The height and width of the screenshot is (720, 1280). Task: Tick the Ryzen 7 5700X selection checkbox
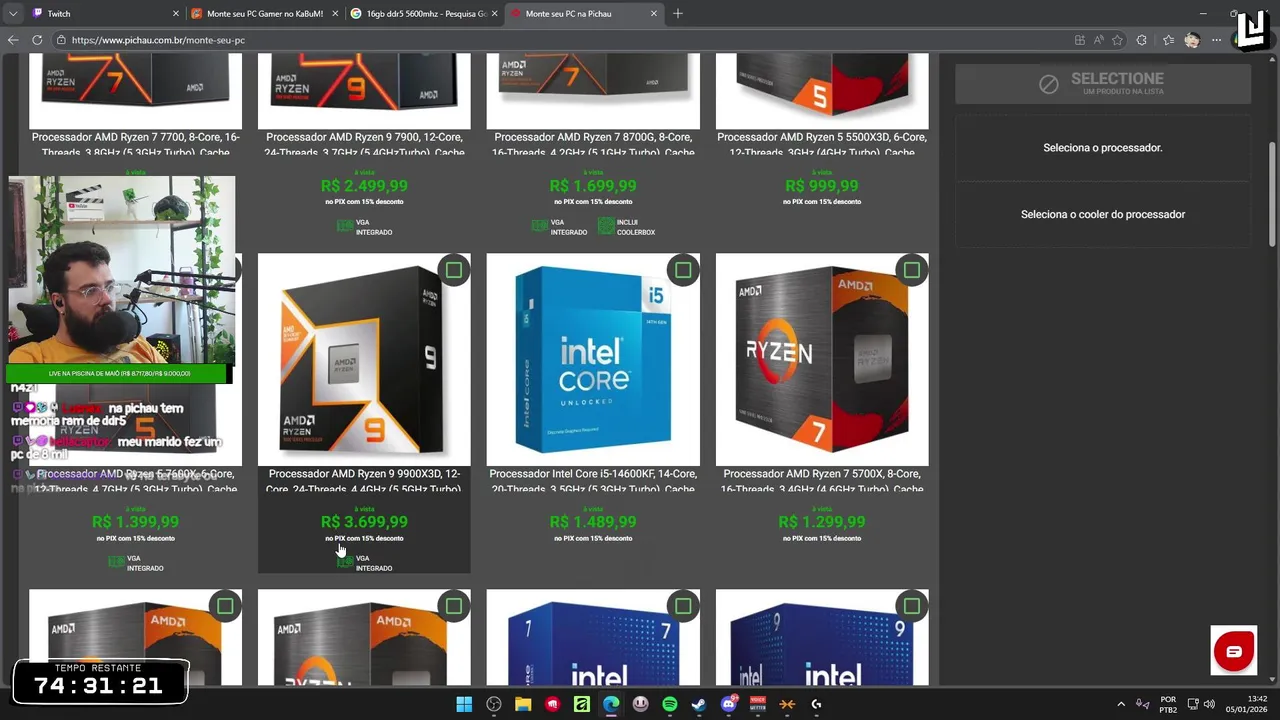point(912,270)
